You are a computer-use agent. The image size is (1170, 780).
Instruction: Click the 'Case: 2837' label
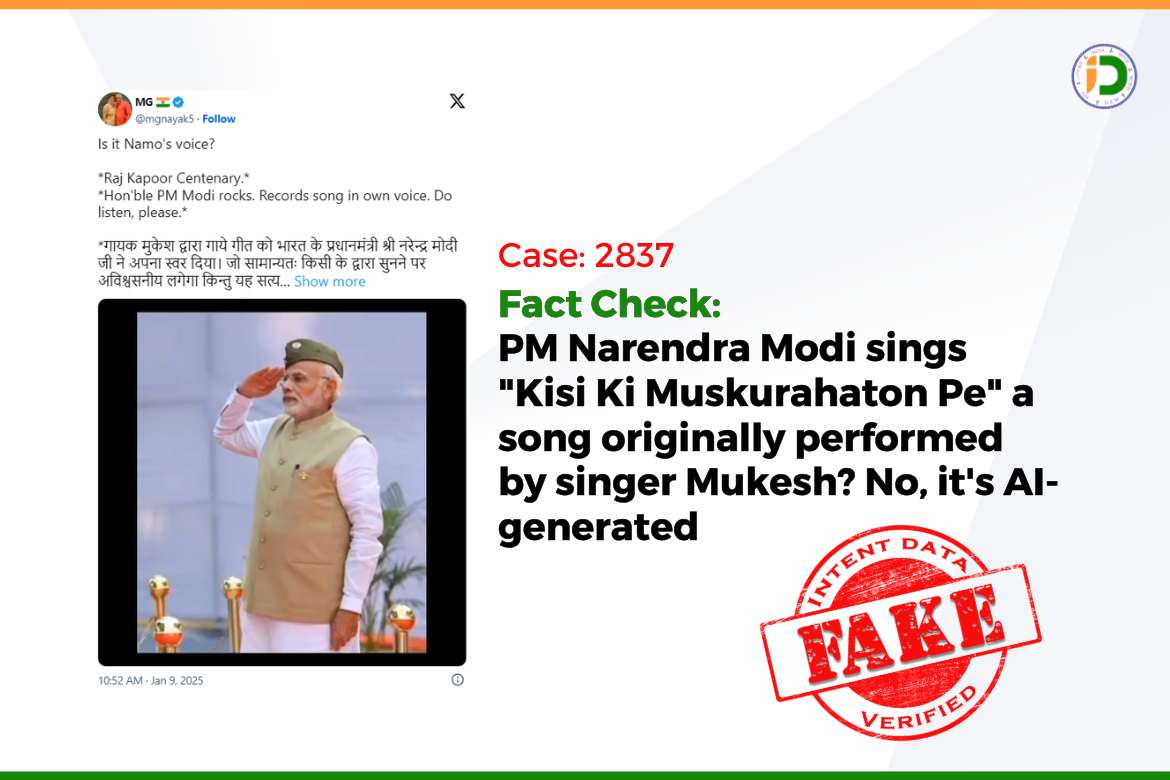click(586, 255)
